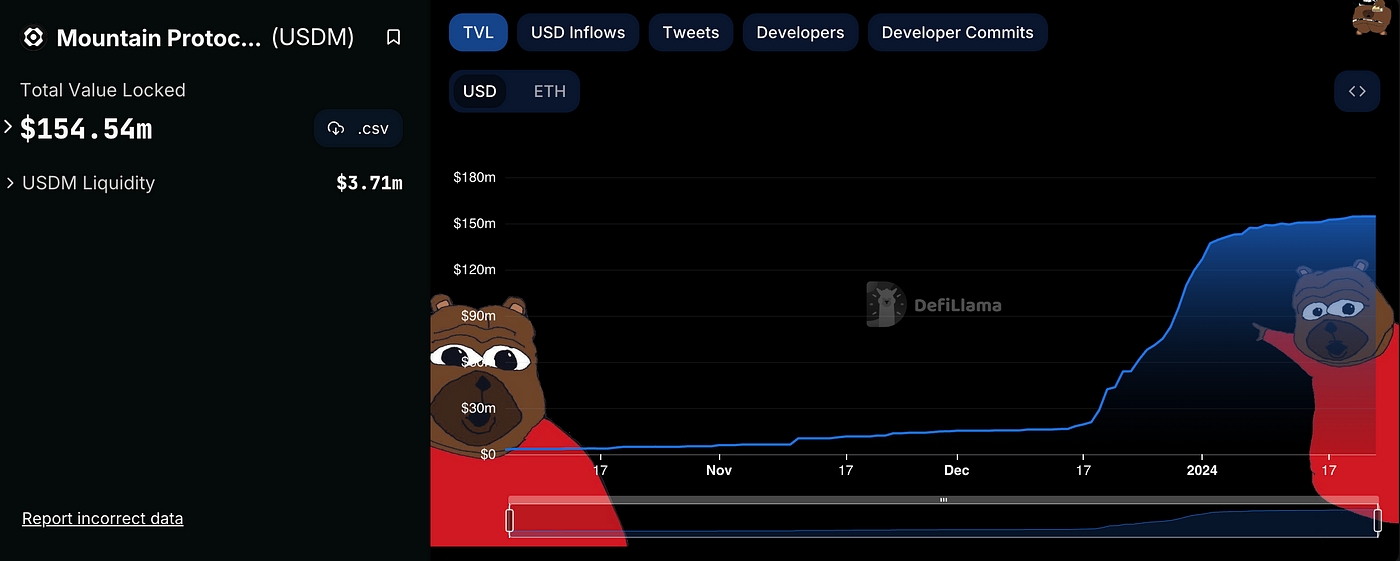Open the Report incorrect data link
This screenshot has height=561, width=1400.
pyautogui.click(x=103, y=518)
